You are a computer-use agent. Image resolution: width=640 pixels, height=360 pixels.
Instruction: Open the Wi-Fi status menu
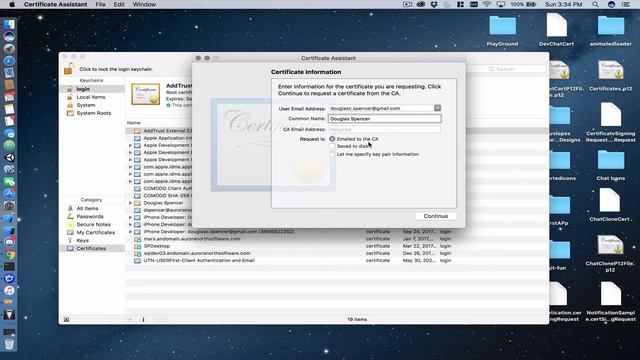pos(487,4)
